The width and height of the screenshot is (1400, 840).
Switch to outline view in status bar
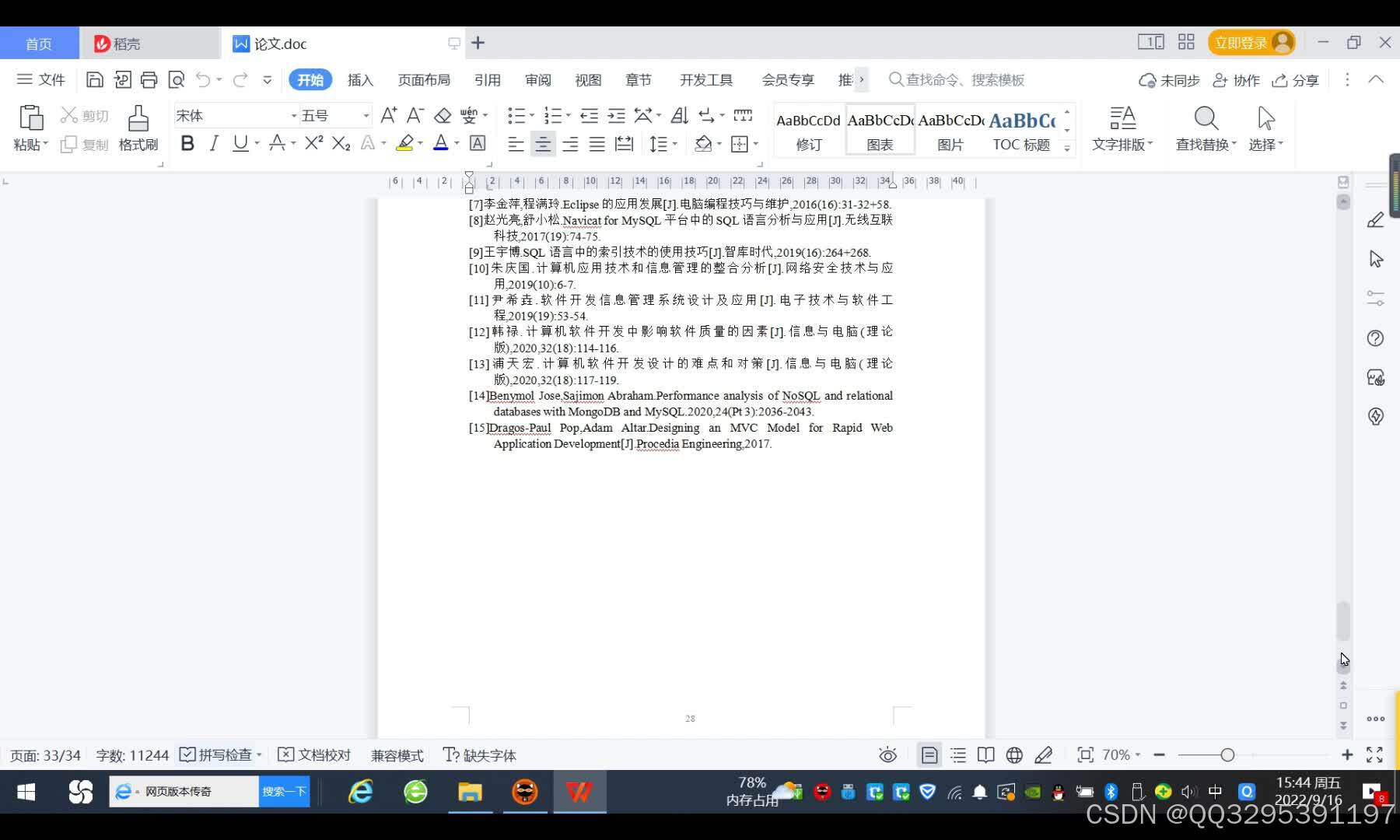click(x=958, y=755)
